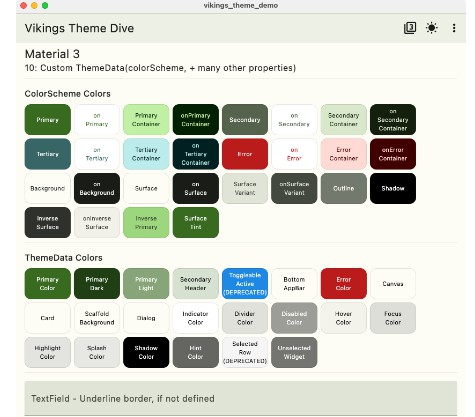Image resolution: width=475 pixels, height=417 pixels.
Task: Click the Card swatch
Action: coord(48,318)
